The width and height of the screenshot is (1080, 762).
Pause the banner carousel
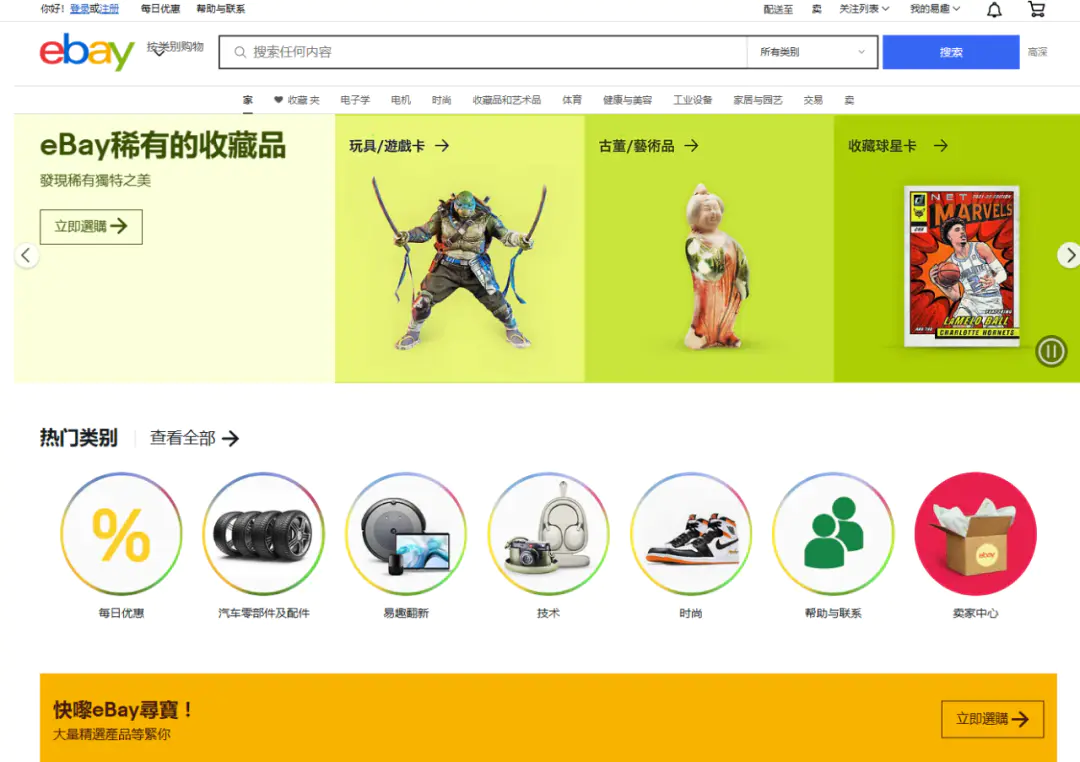tap(1051, 351)
